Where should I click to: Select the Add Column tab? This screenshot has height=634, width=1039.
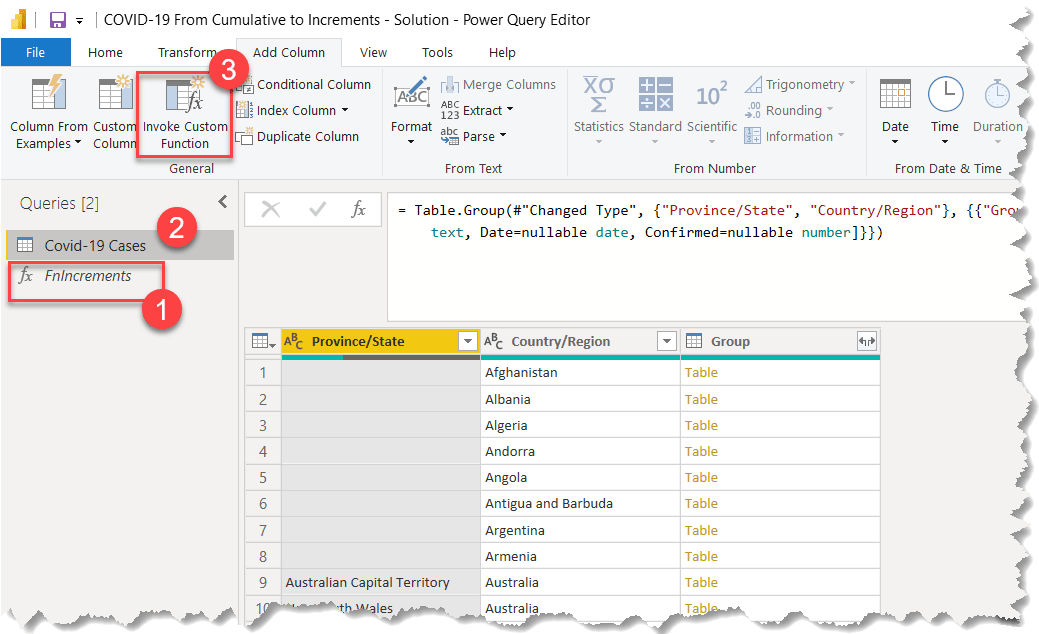(289, 52)
